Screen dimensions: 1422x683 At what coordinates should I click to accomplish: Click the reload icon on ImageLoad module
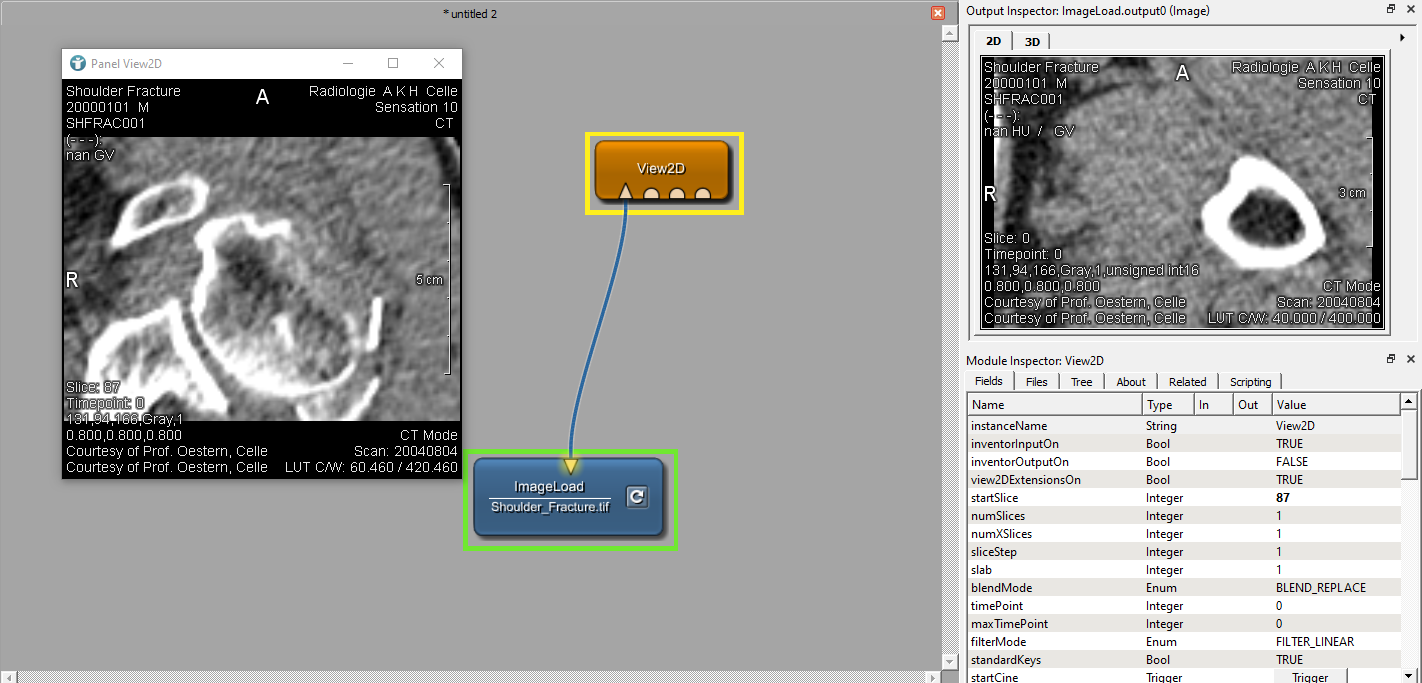(x=637, y=497)
